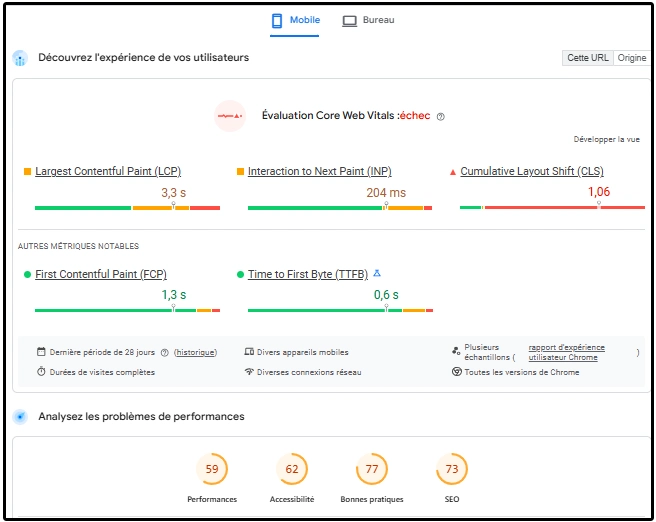Viewport: 656px width, 522px height.
Task: Select the Cette URL toggle option
Action: 587,58
